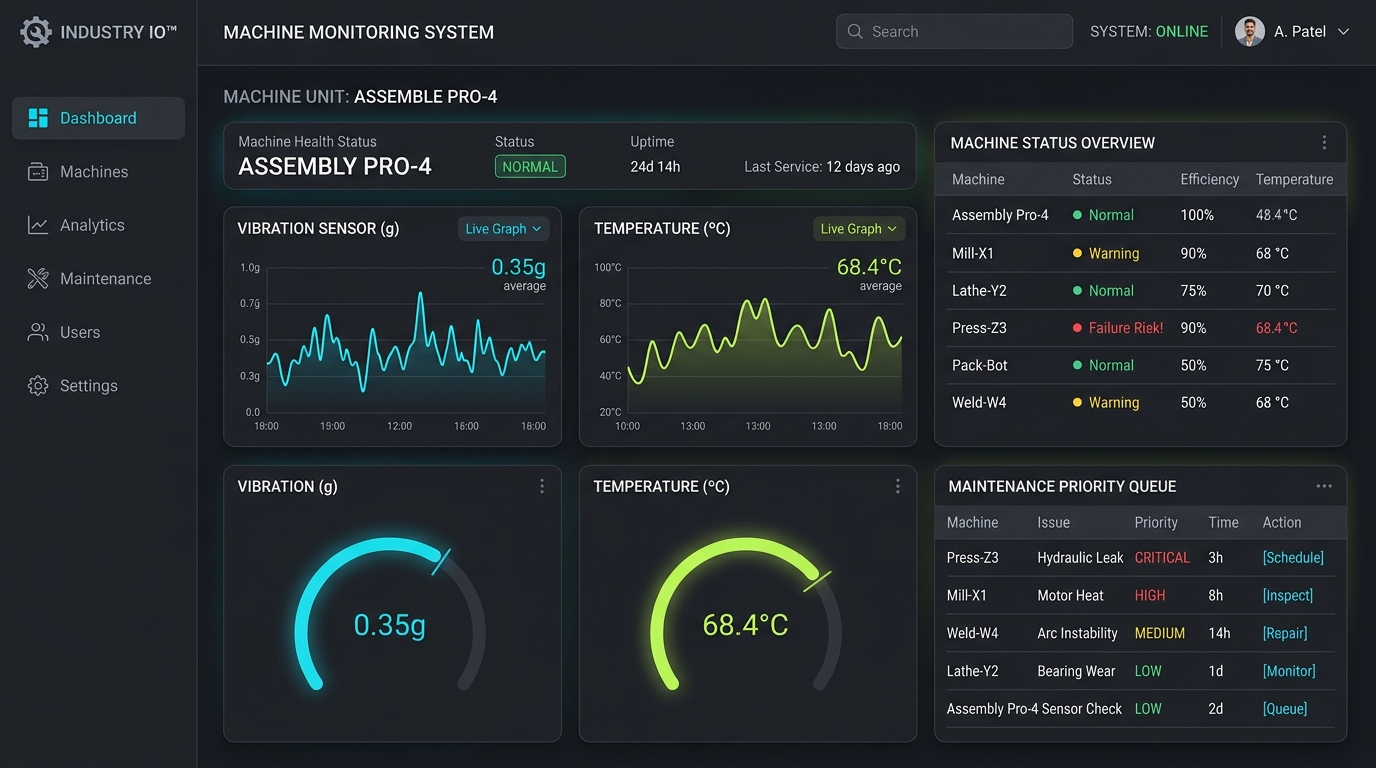The height and width of the screenshot is (768, 1376).
Task: Click the Settings gear icon in sidebar
Action: pos(38,386)
